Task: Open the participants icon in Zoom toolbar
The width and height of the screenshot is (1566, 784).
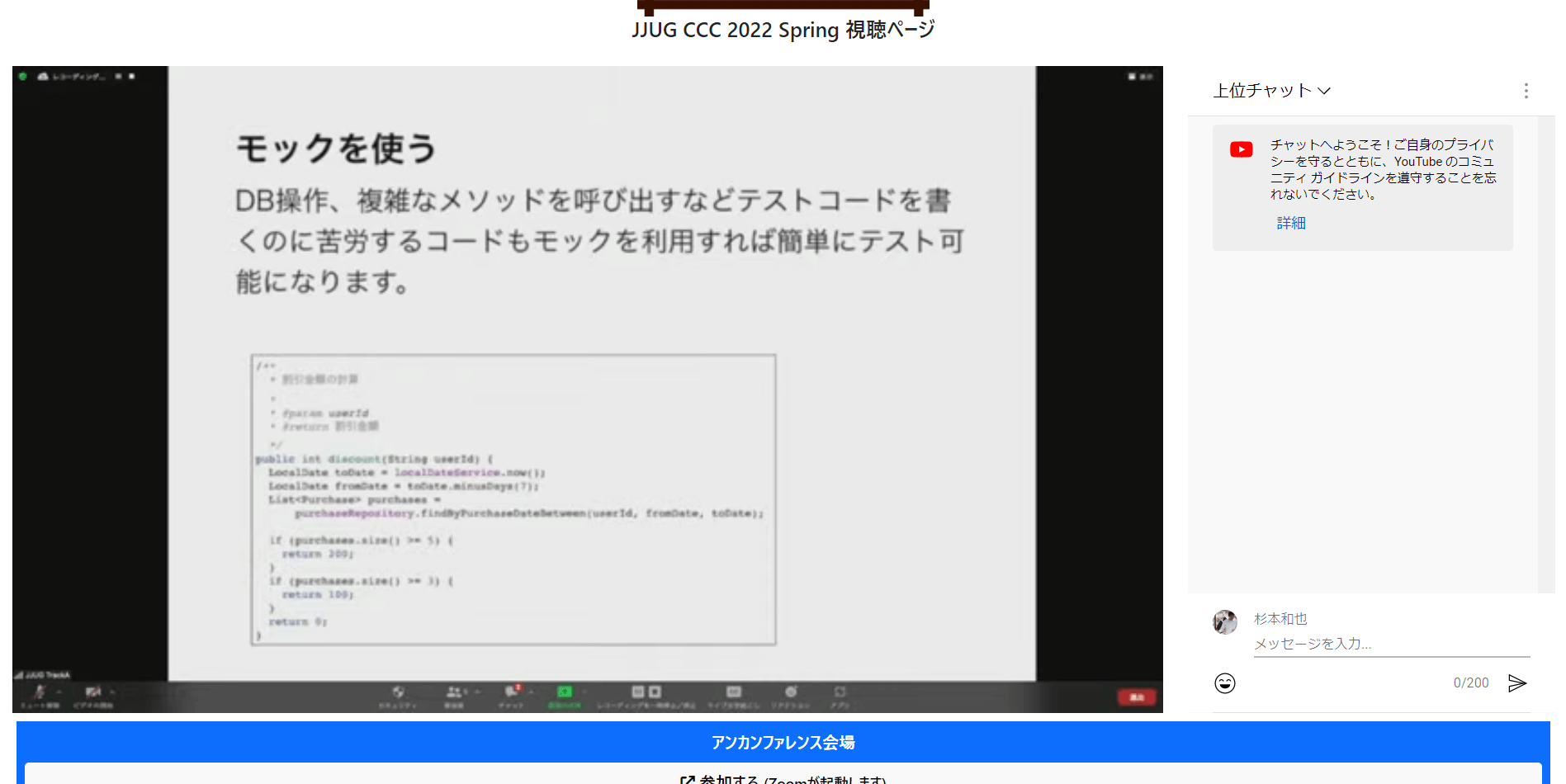Action: tap(454, 692)
